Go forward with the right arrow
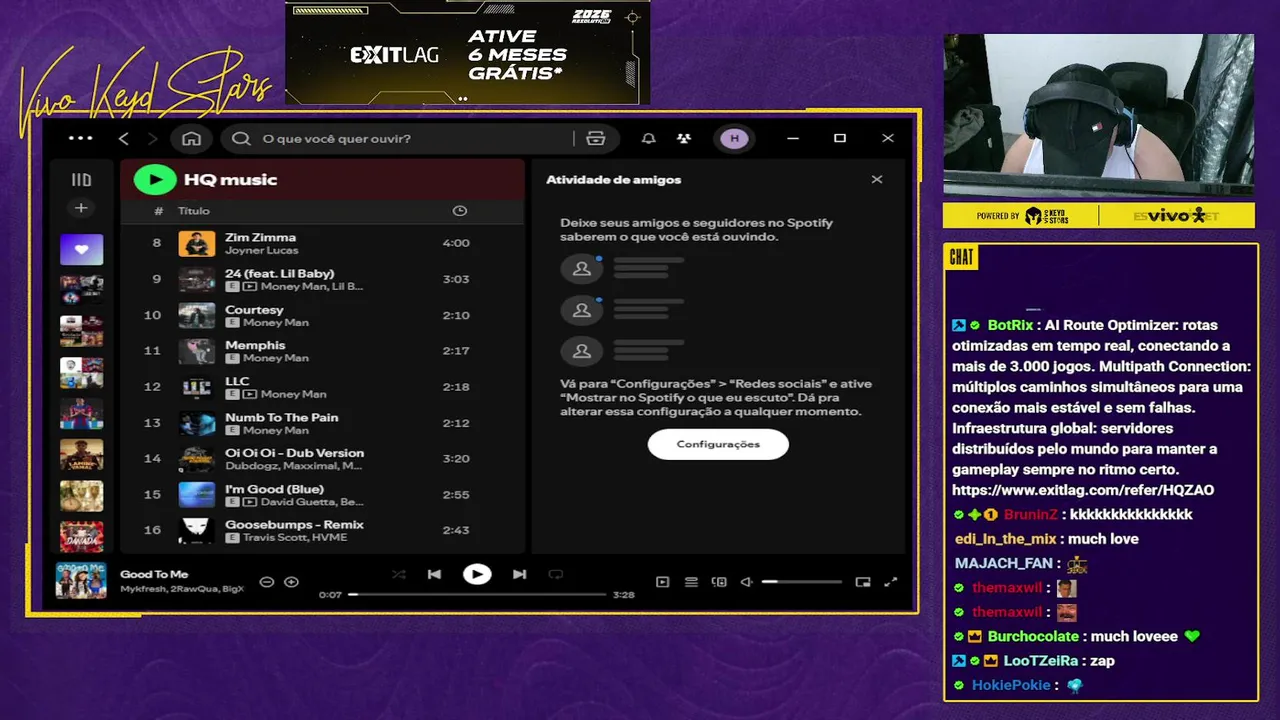The width and height of the screenshot is (1280, 720). point(152,139)
